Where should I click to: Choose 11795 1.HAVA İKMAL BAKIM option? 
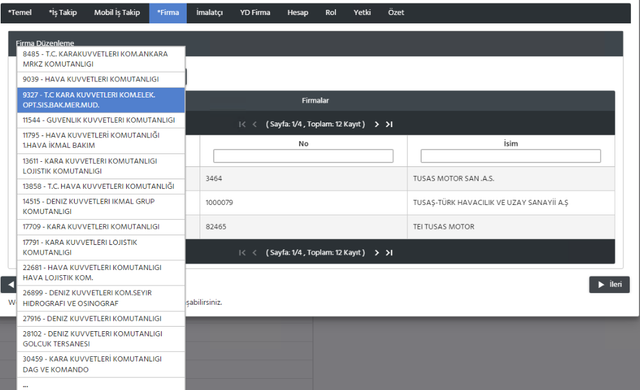coord(101,140)
